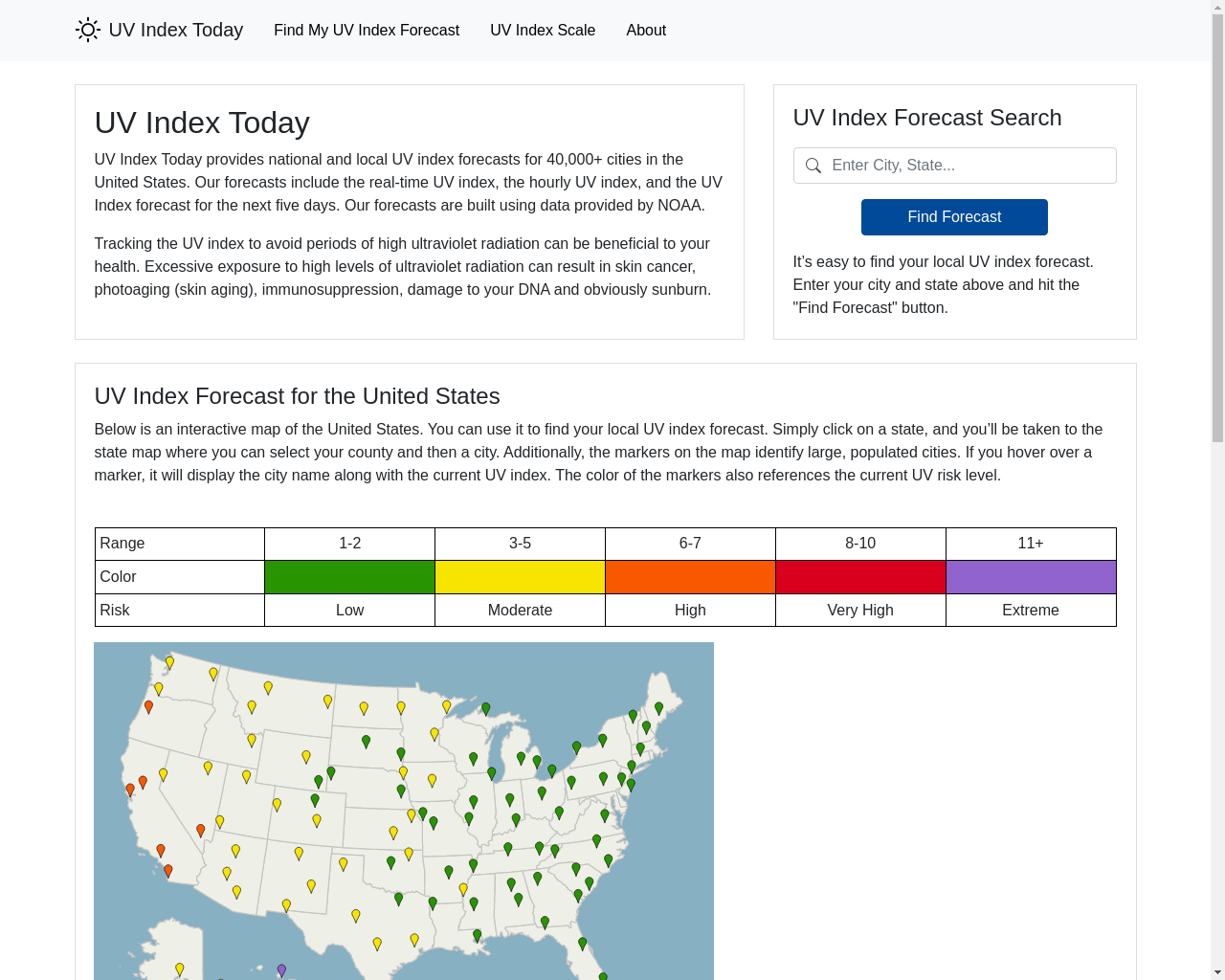Viewport: 1225px width, 980px height.
Task: Click the magnifier icon in search box
Action: (x=813, y=166)
